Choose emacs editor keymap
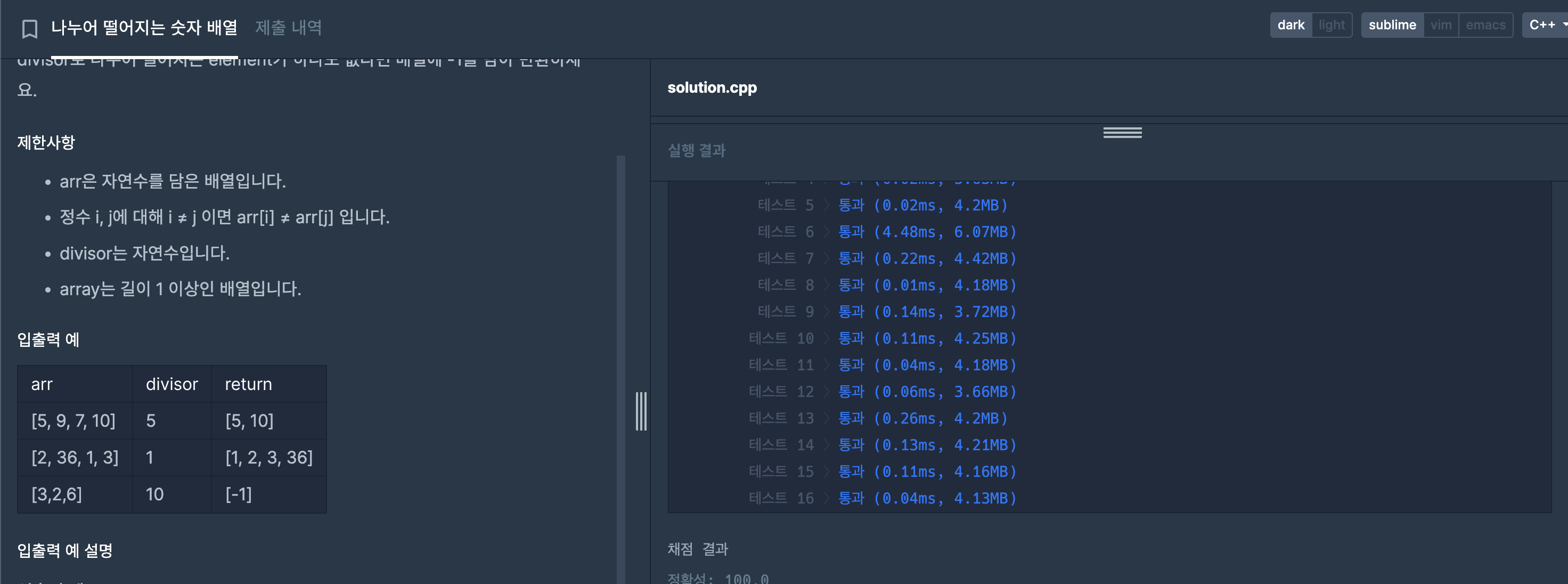Image resolution: width=1568 pixels, height=584 pixels. coord(1485,25)
